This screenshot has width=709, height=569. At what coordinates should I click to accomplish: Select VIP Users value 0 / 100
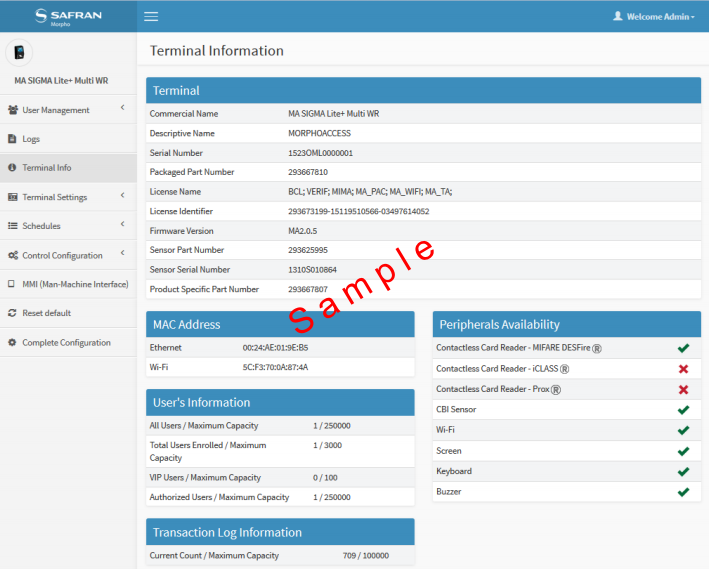pos(325,478)
